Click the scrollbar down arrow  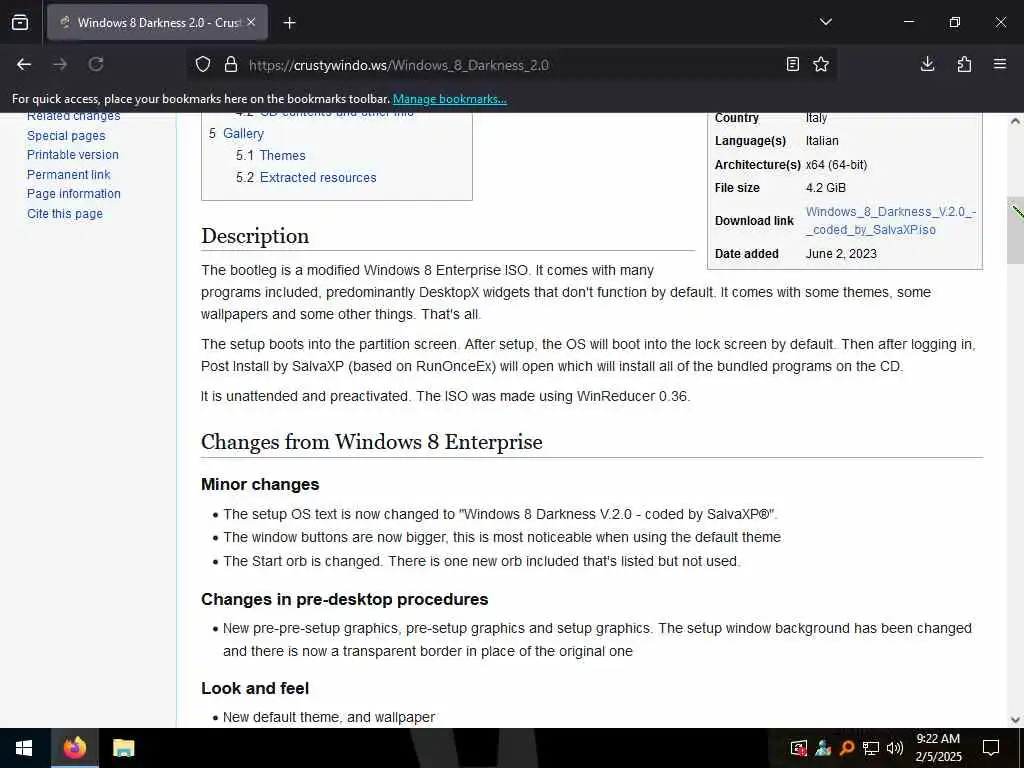(1015, 720)
